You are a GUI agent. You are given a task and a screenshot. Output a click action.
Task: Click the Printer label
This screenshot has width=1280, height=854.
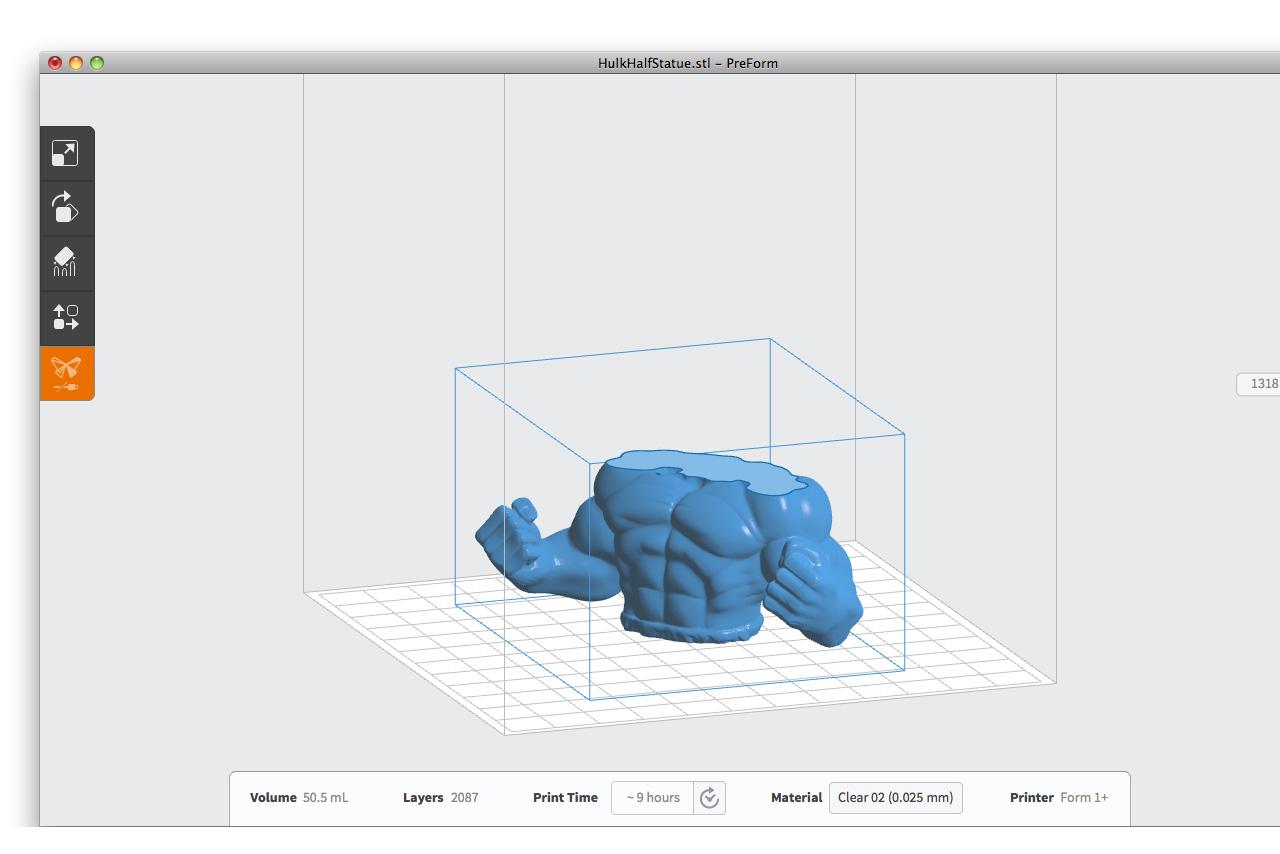coord(1031,798)
